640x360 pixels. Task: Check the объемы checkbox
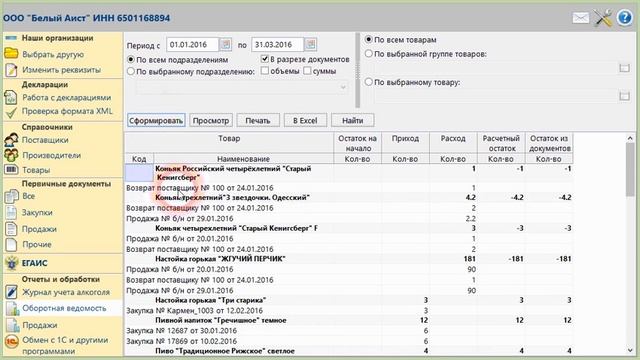click(x=264, y=71)
